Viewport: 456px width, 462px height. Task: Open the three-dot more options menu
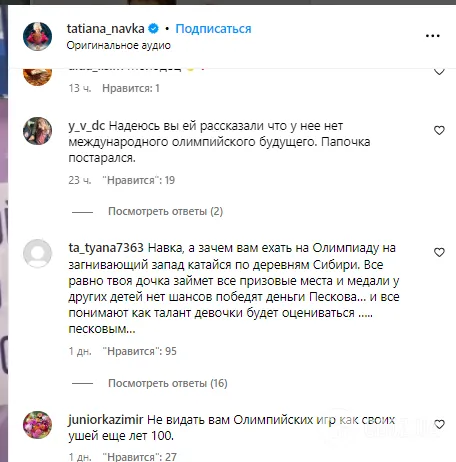point(433,36)
